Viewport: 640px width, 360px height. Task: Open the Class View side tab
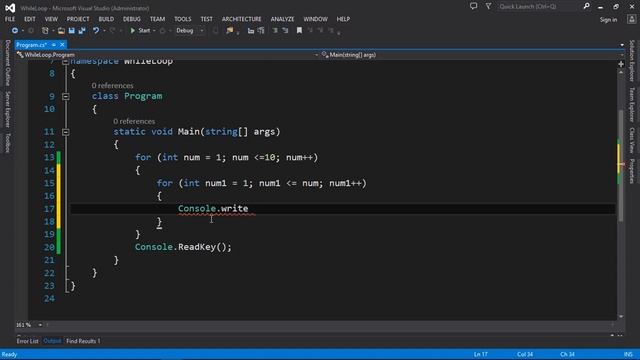pyautogui.click(x=632, y=140)
